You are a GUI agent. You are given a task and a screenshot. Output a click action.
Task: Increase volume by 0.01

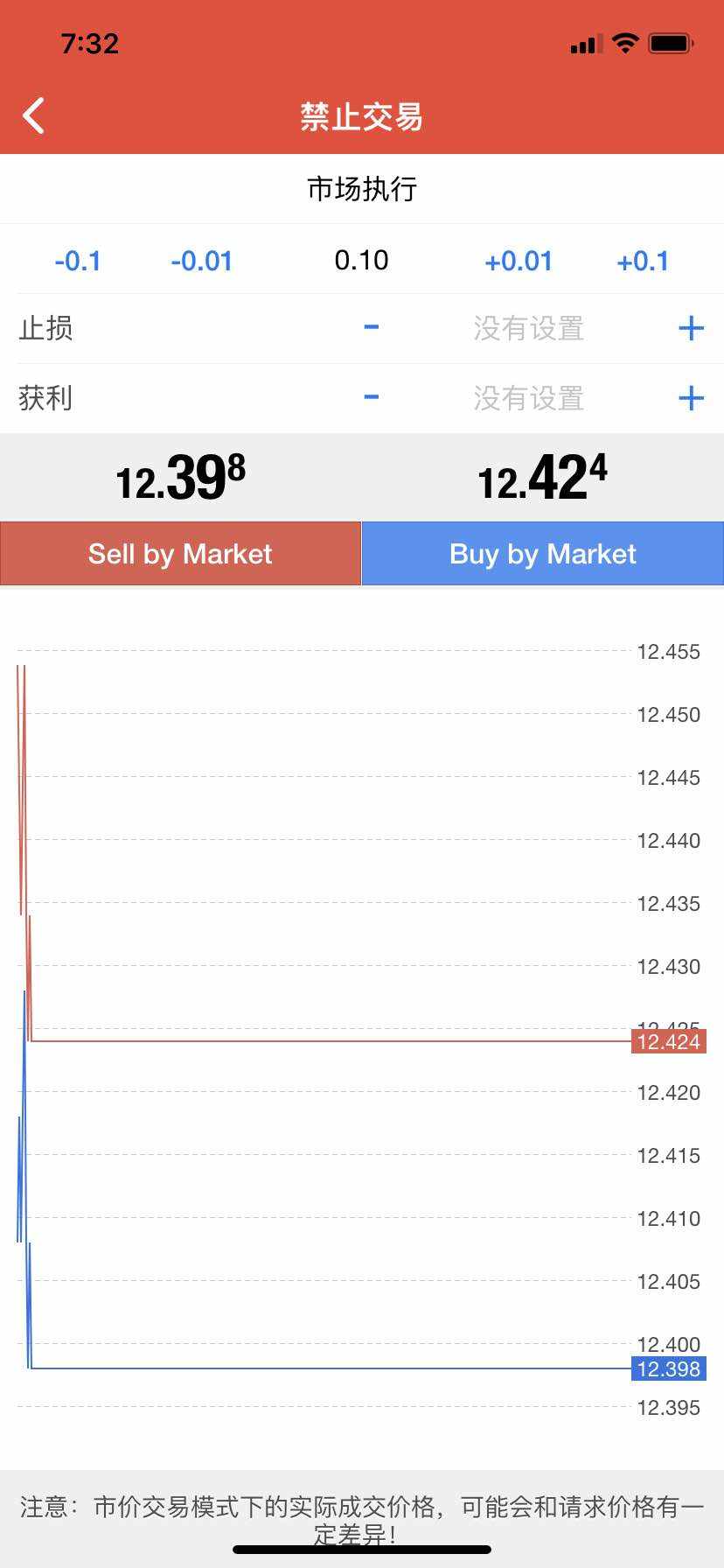[x=519, y=261]
